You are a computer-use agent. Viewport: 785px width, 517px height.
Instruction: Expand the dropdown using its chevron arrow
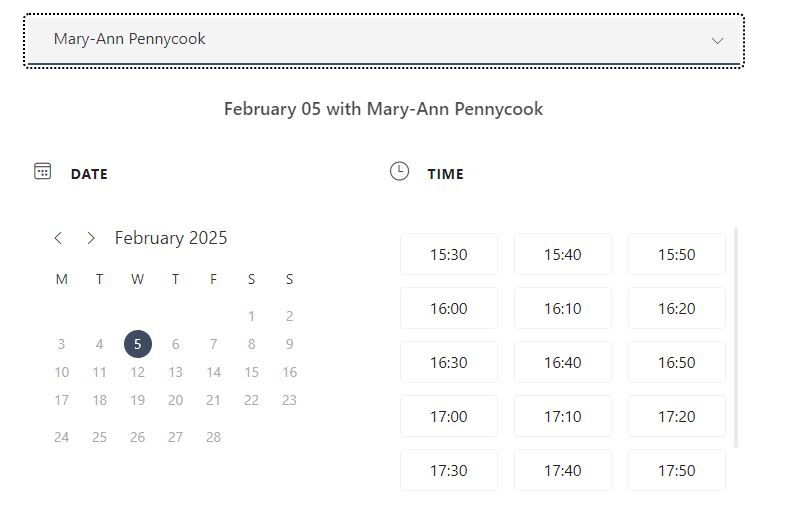717,41
